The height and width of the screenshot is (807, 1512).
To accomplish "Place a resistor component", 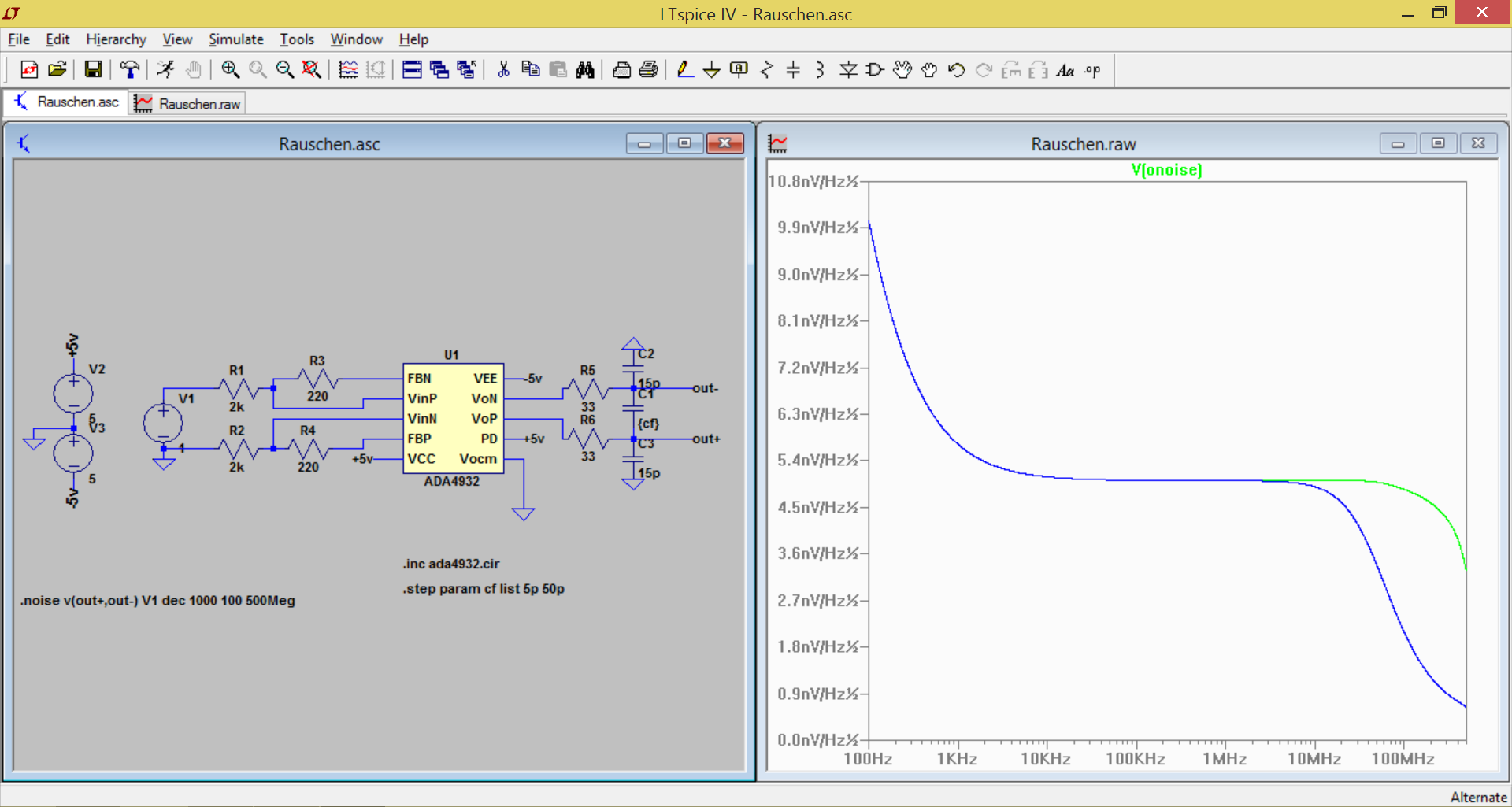I will [766, 70].
